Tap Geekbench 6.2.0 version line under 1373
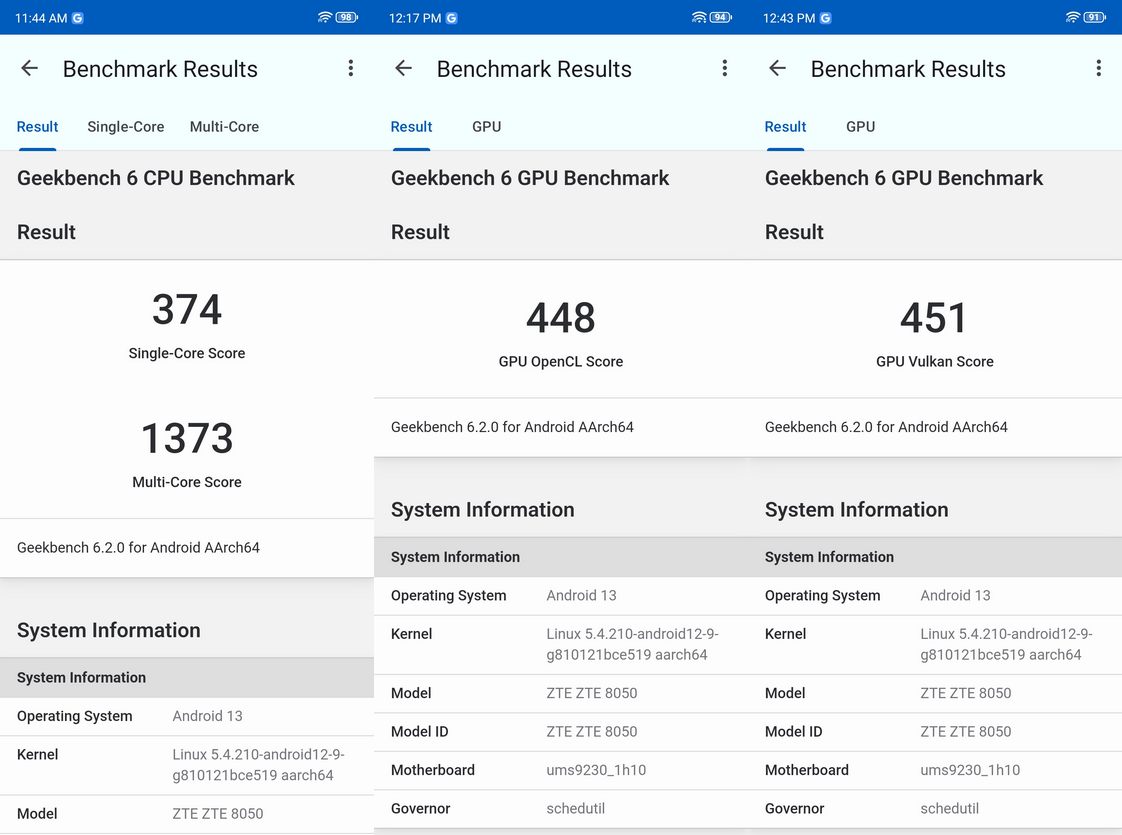This screenshot has width=1122, height=835. tap(138, 547)
